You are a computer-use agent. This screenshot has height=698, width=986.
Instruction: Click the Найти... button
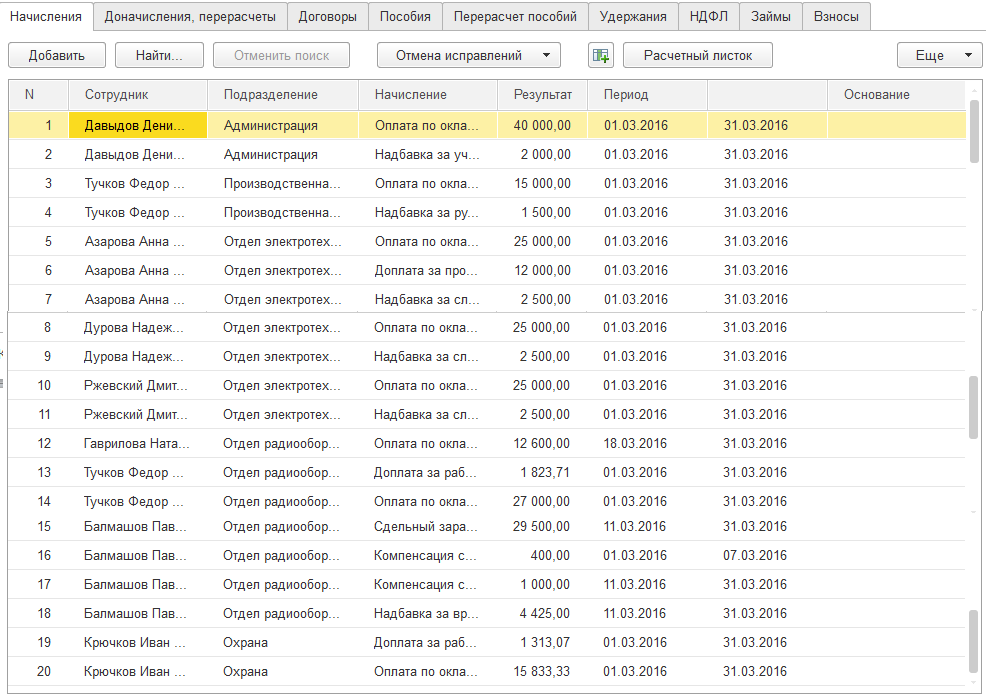(160, 55)
